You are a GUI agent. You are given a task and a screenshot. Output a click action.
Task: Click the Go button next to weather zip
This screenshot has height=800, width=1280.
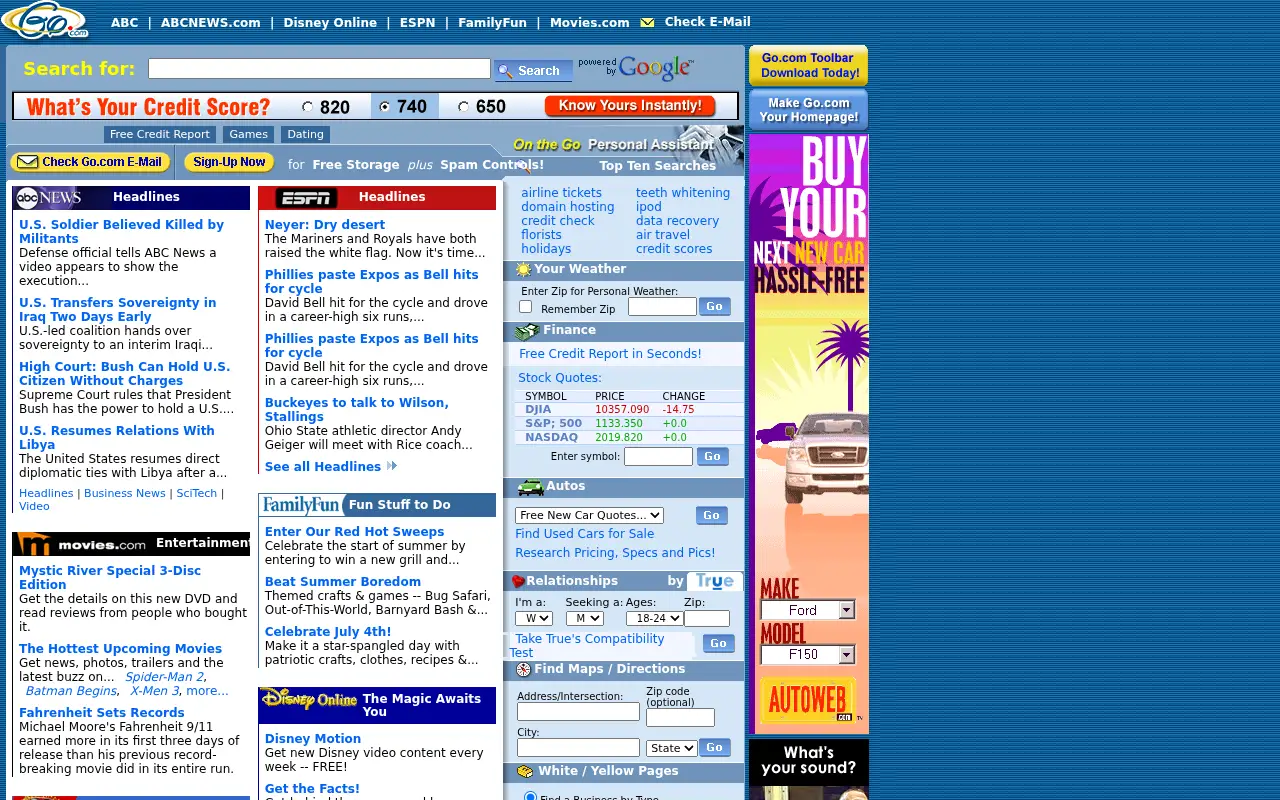pos(714,307)
